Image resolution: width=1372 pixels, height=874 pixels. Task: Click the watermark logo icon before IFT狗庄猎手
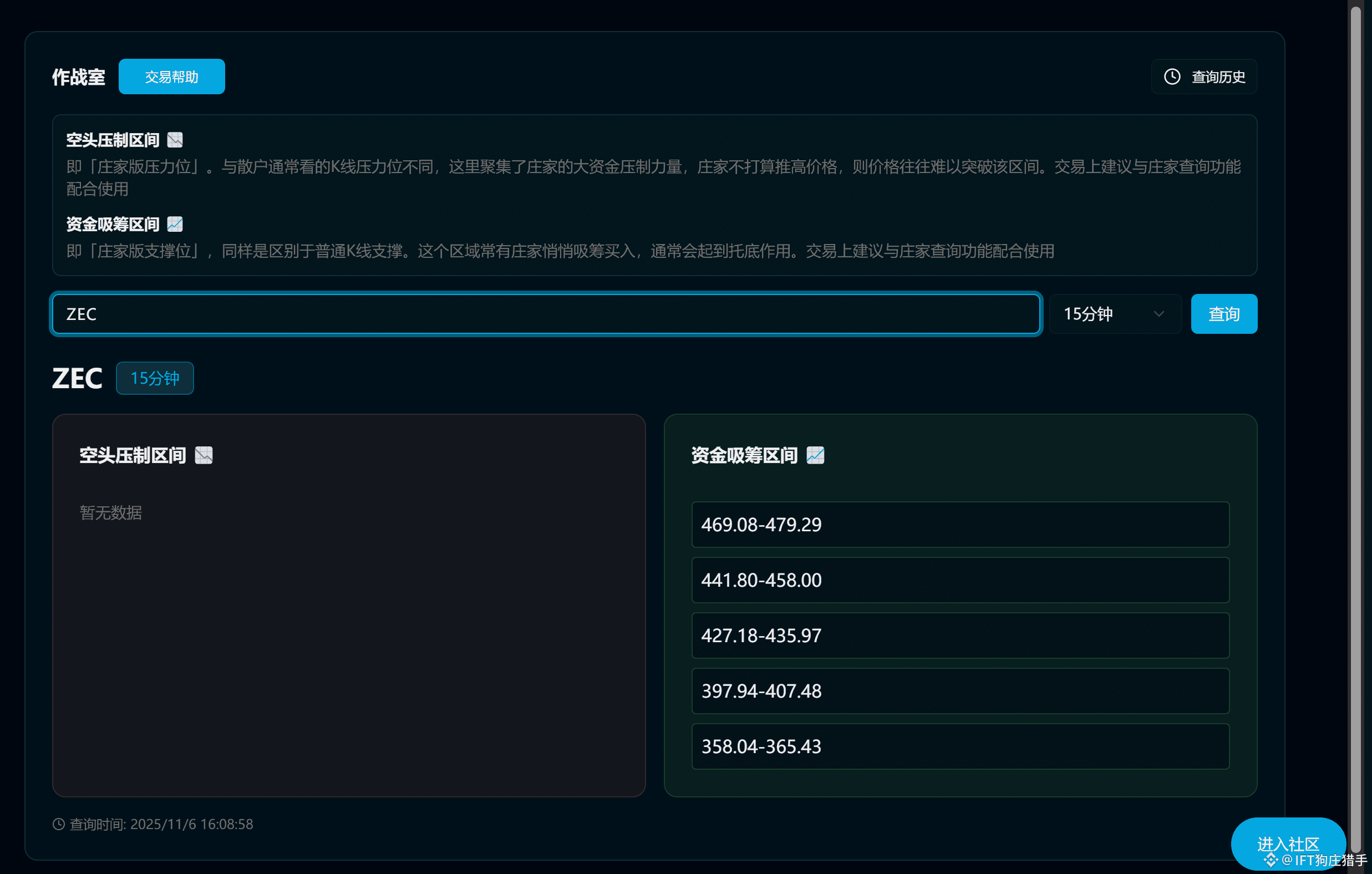click(x=1271, y=860)
